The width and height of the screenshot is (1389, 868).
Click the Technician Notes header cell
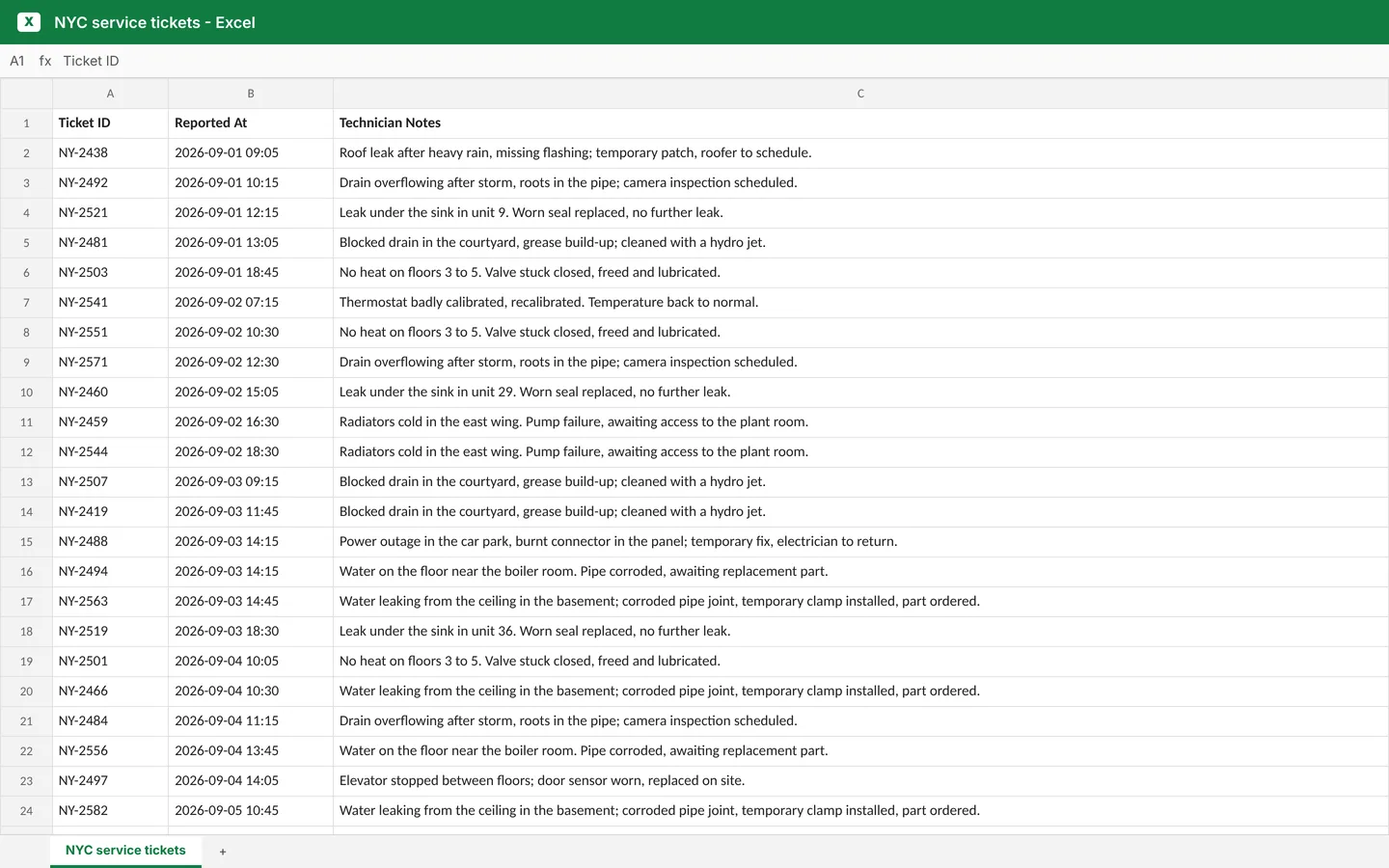click(860, 123)
